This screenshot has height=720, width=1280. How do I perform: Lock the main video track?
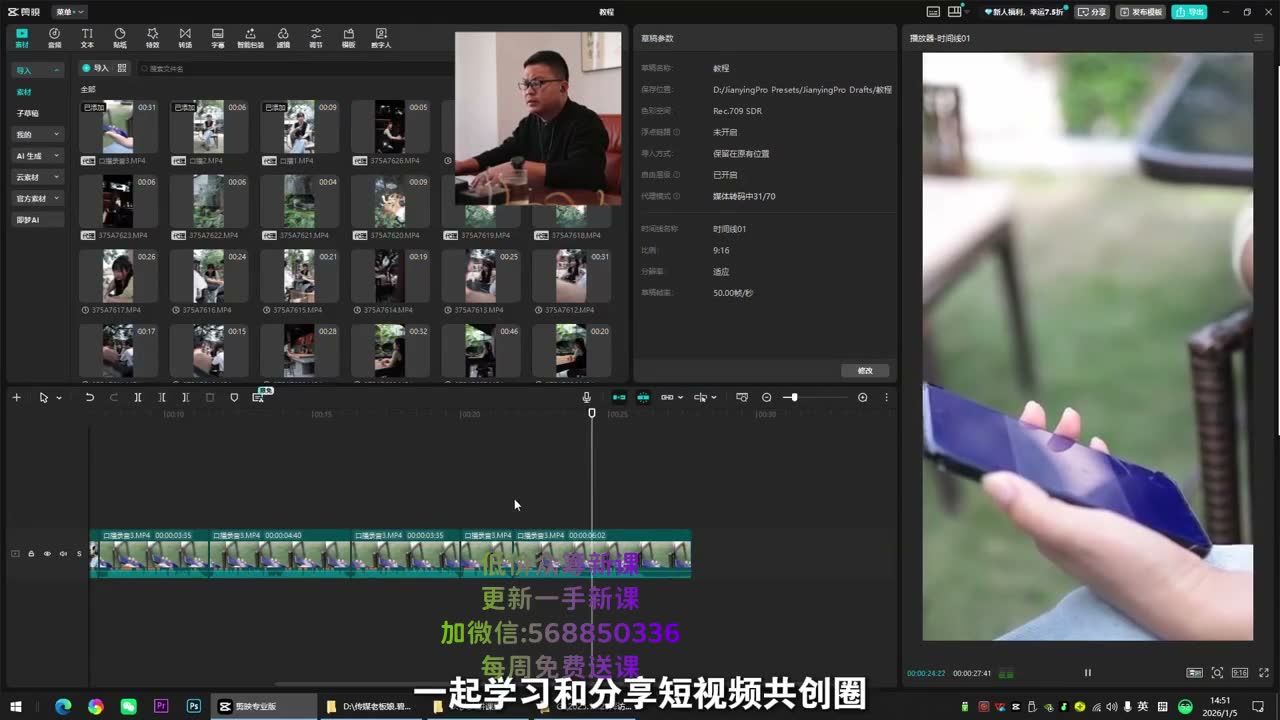pyautogui.click(x=31, y=553)
